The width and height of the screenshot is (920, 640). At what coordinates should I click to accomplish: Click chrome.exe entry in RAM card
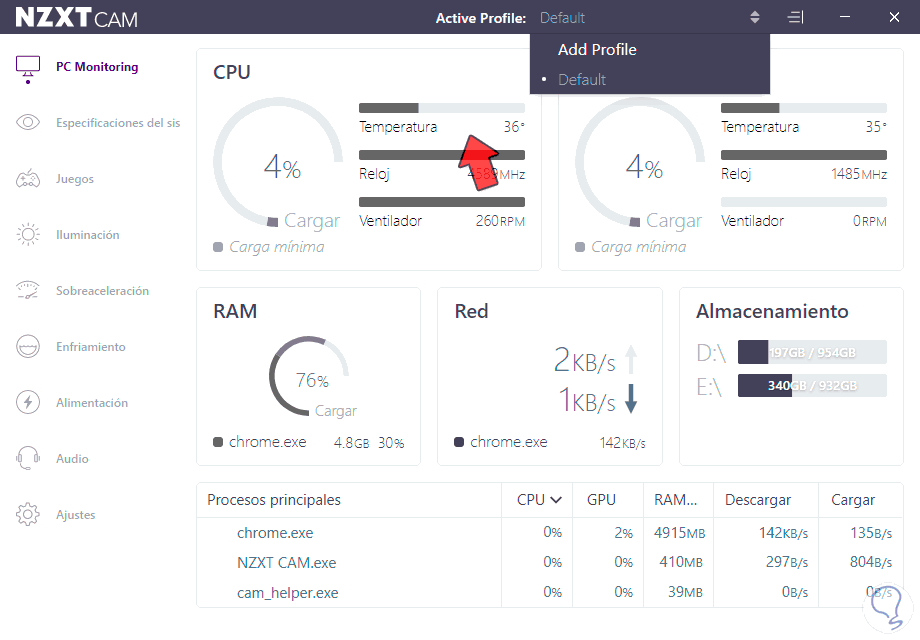coord(268,442)
